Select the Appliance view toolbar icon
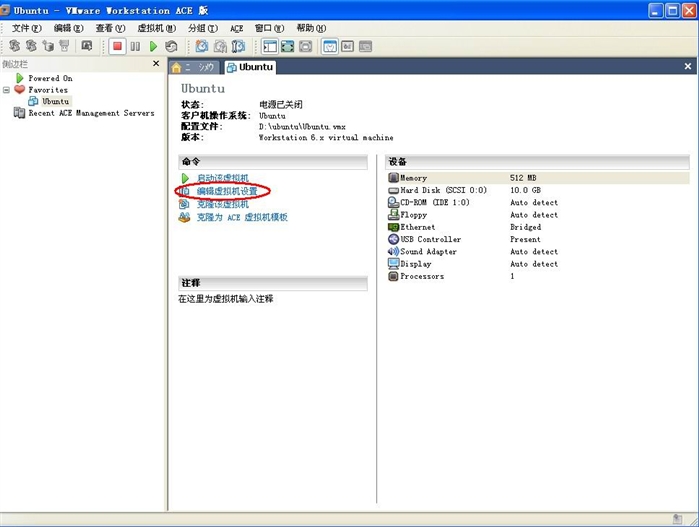Viewport: 699px width, 527px height. click(366, 46)
